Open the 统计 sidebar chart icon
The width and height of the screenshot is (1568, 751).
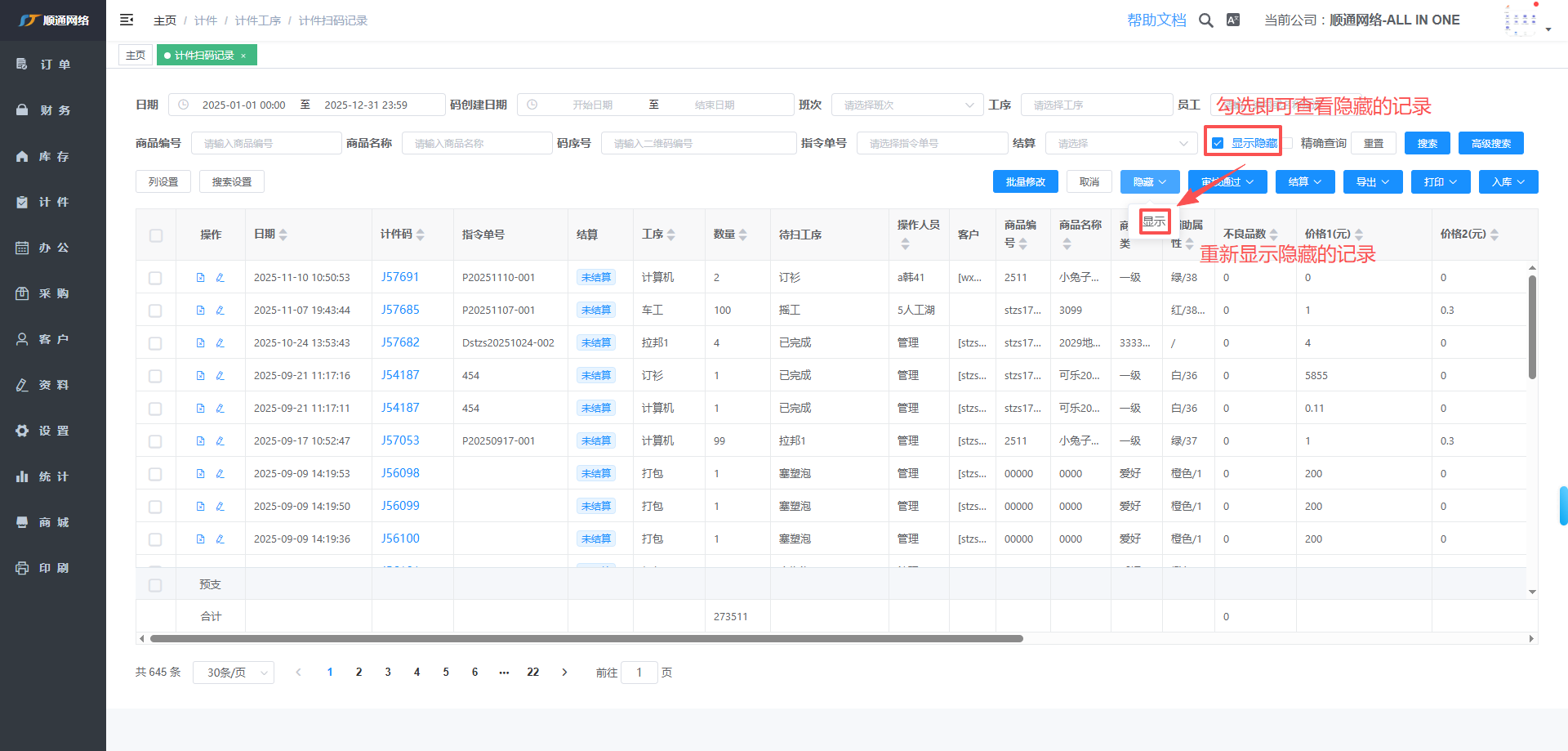coord(22,476)
